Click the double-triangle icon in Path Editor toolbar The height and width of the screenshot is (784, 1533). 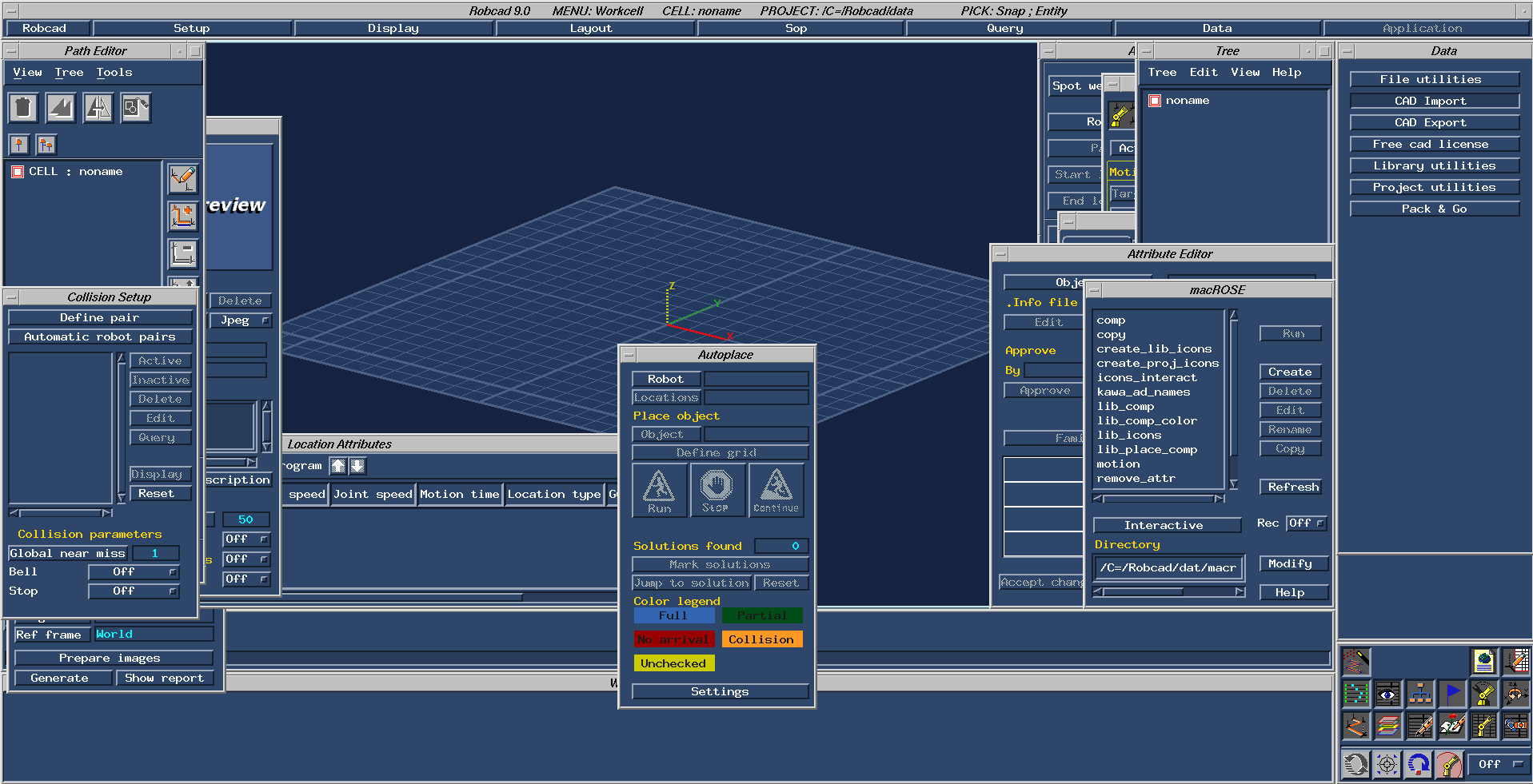coord(61,107)
